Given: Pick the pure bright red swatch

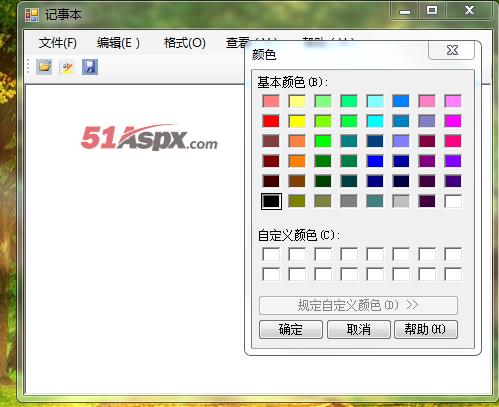Looking at the screenshot, I should pos(271,121).
